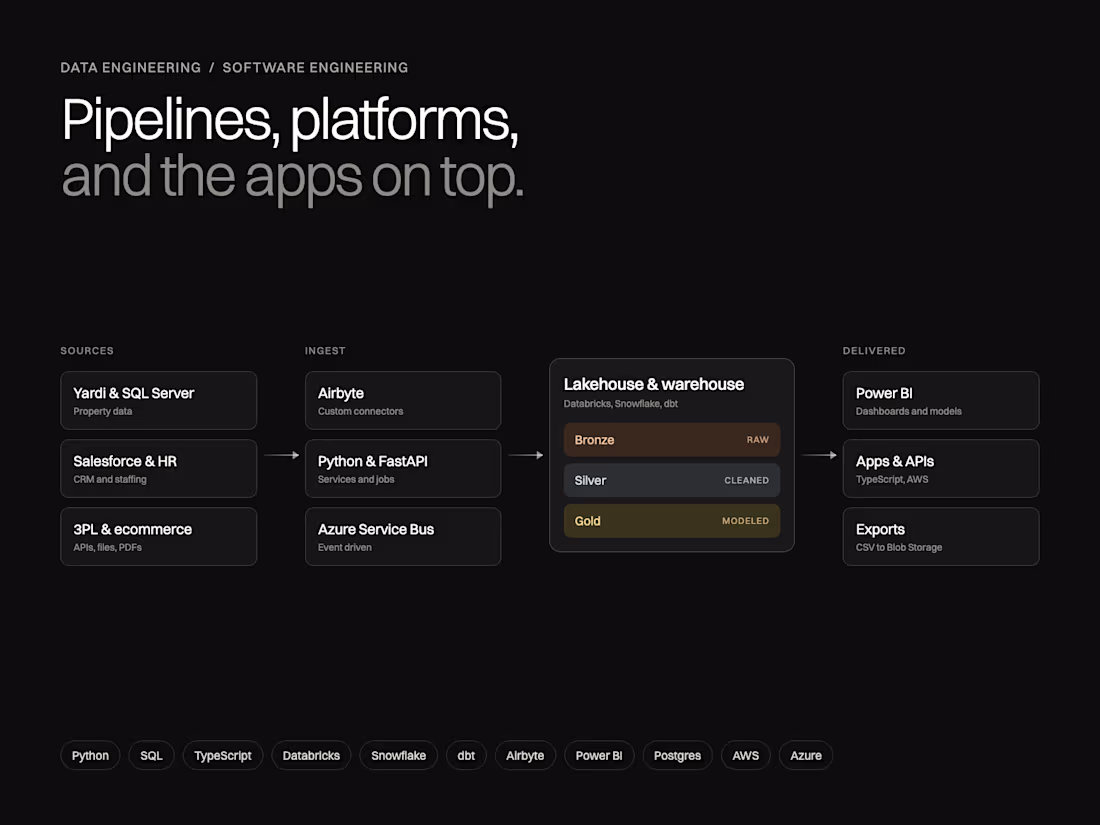Select the dbt tag pill
Screen dimensions: 1100x825
coord(467,756)
